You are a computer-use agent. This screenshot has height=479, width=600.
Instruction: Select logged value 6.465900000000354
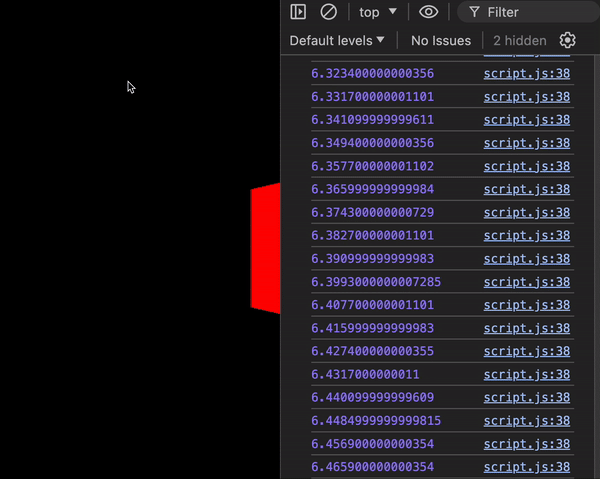(372, 467)
